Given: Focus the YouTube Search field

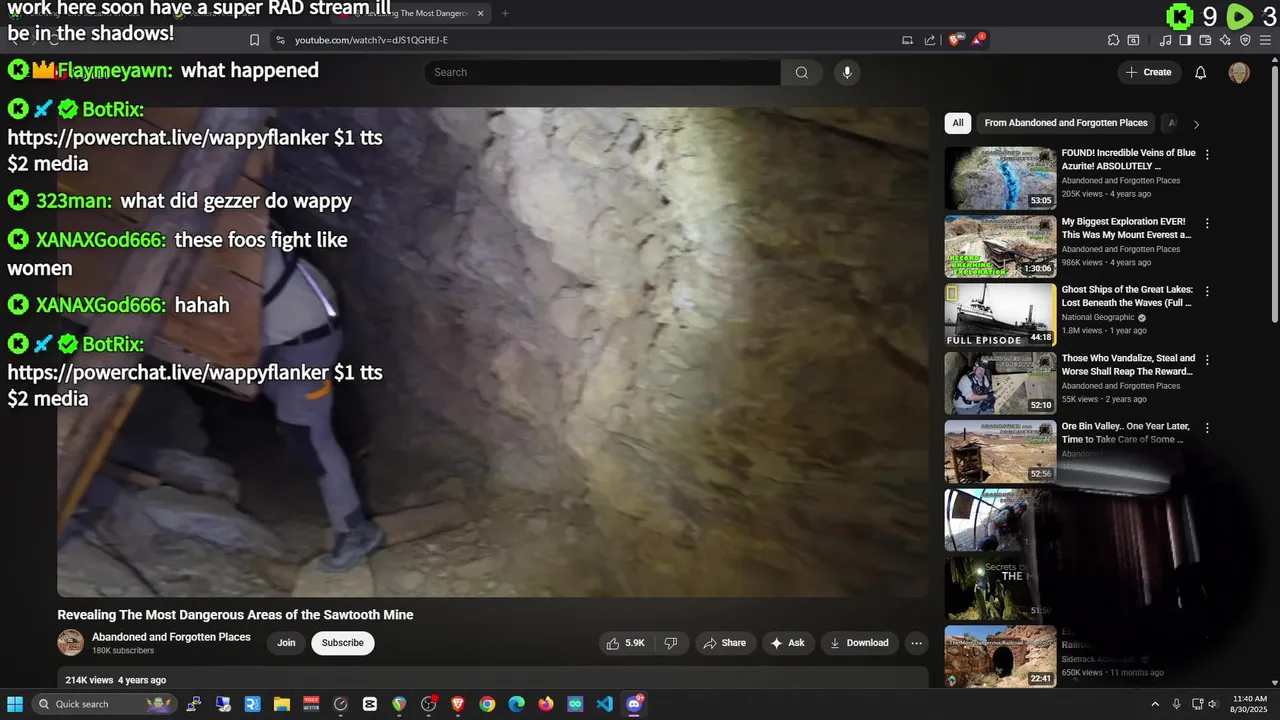Looking at the screenshot, I should pyautogui.click(x=602, y=72).
